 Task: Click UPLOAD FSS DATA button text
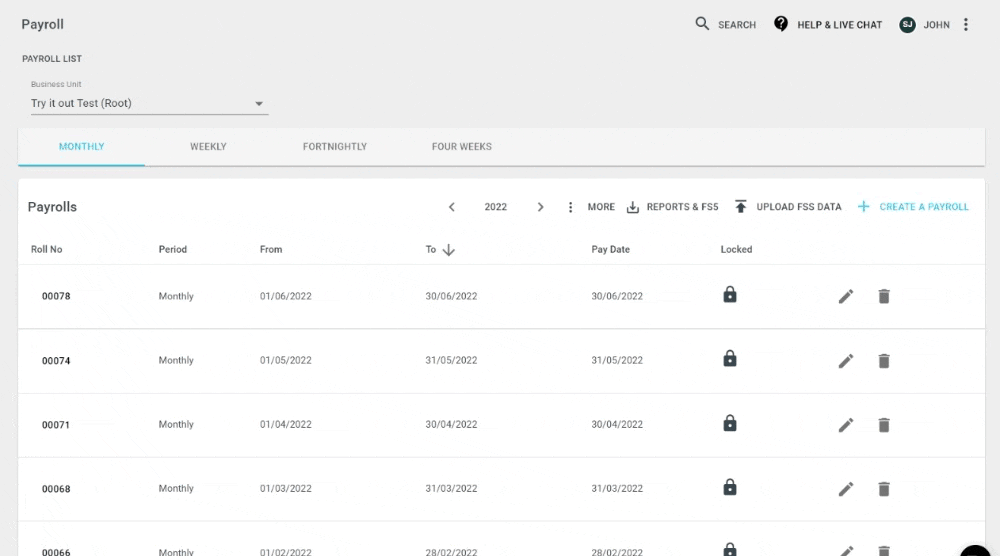[798, 207]
